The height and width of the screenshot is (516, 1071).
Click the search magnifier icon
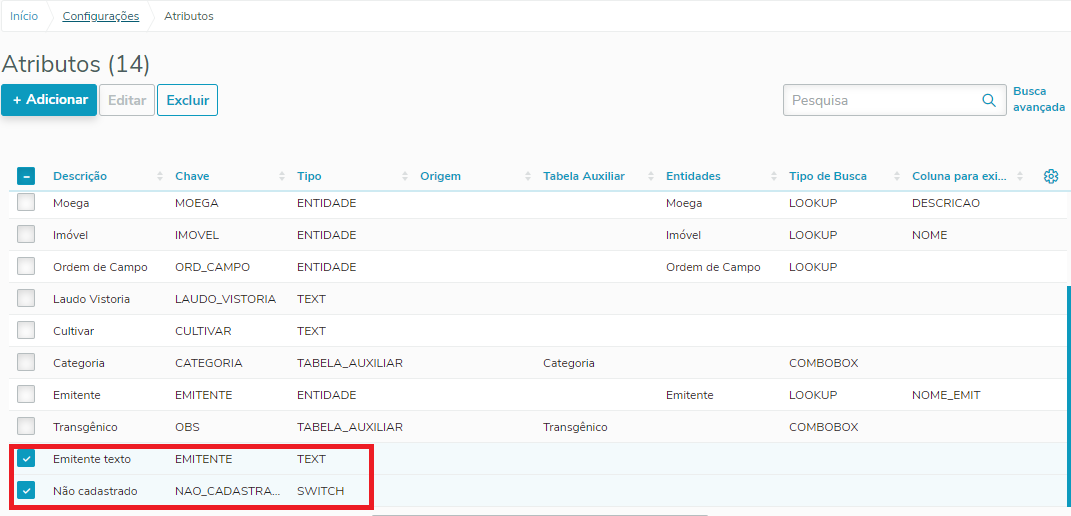(x=988, y=100)
